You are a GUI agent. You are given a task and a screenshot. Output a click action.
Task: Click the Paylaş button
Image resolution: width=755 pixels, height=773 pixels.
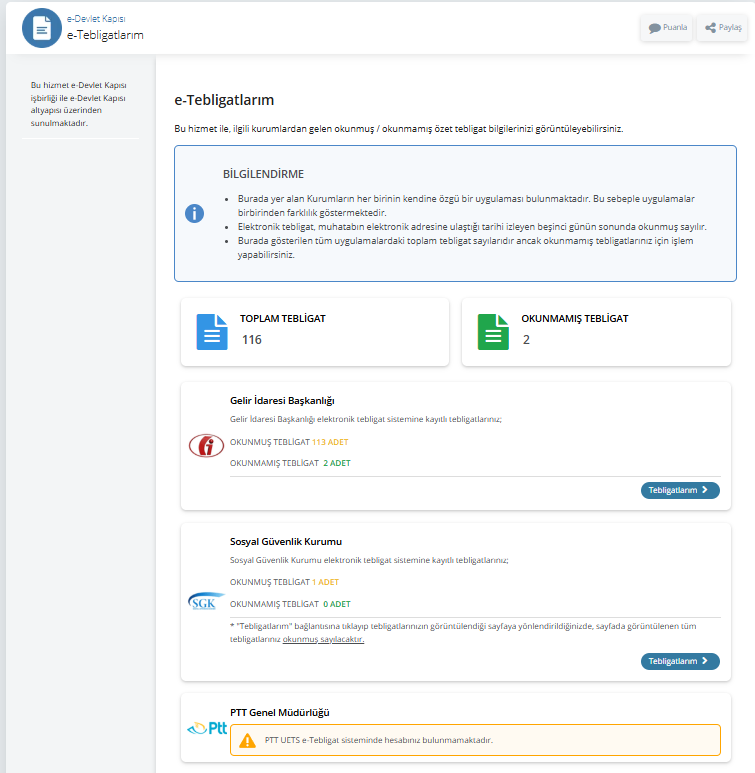coord(722,28)
